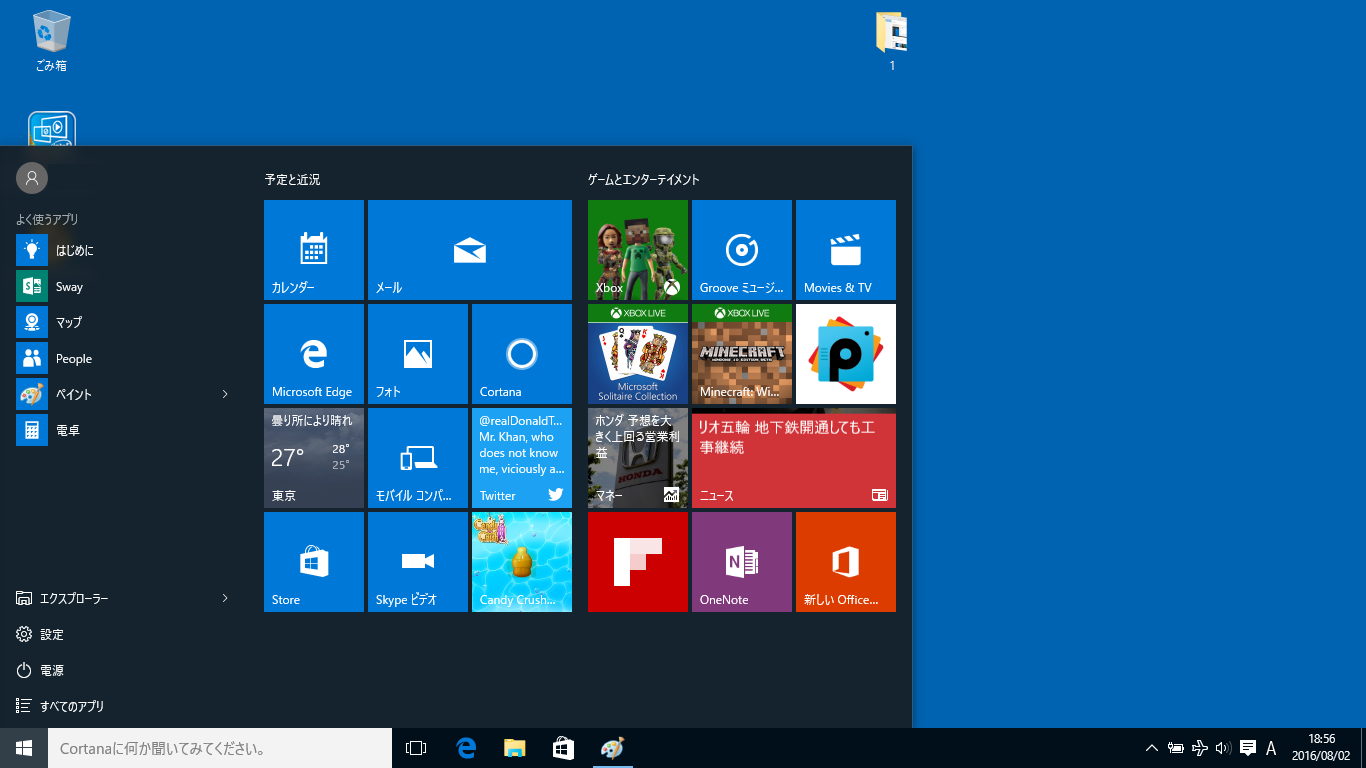Open the Mobile Companion (モバイル コンパ...) tile
Viewport: 1366px width, 768px height.
(x=418, y=458)
